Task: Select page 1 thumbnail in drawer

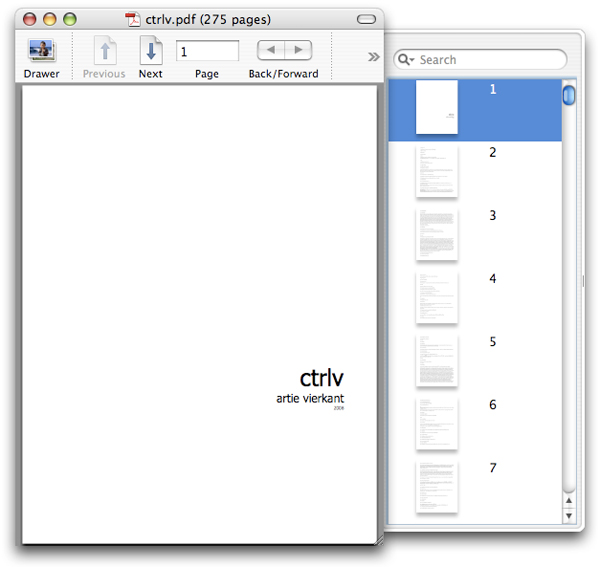Action: (x=437, y=107)
